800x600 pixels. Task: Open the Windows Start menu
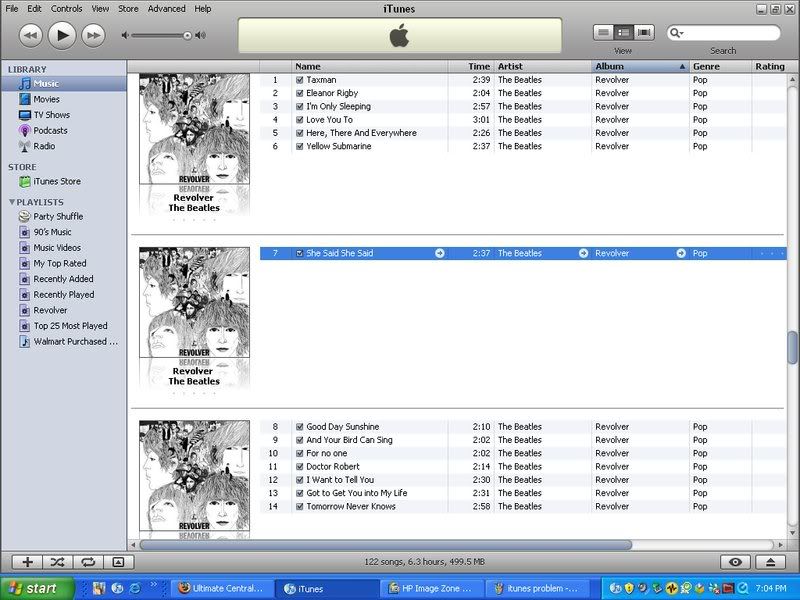tap(36, 588)
